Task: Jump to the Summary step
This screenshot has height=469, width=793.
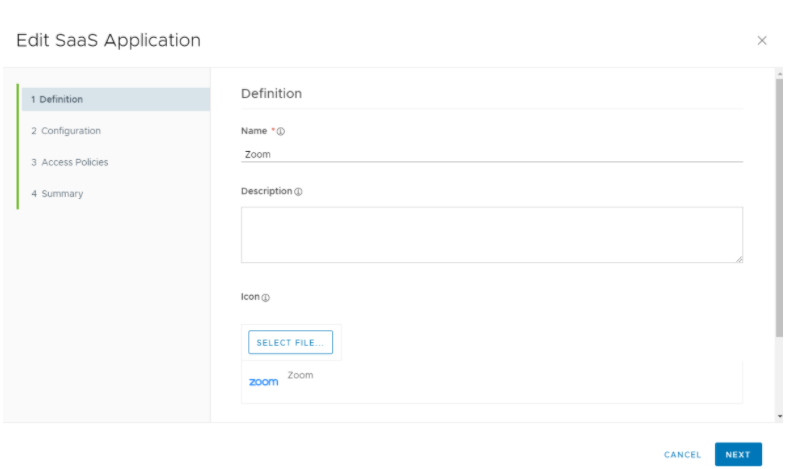Action: click(x=57, y=194)
